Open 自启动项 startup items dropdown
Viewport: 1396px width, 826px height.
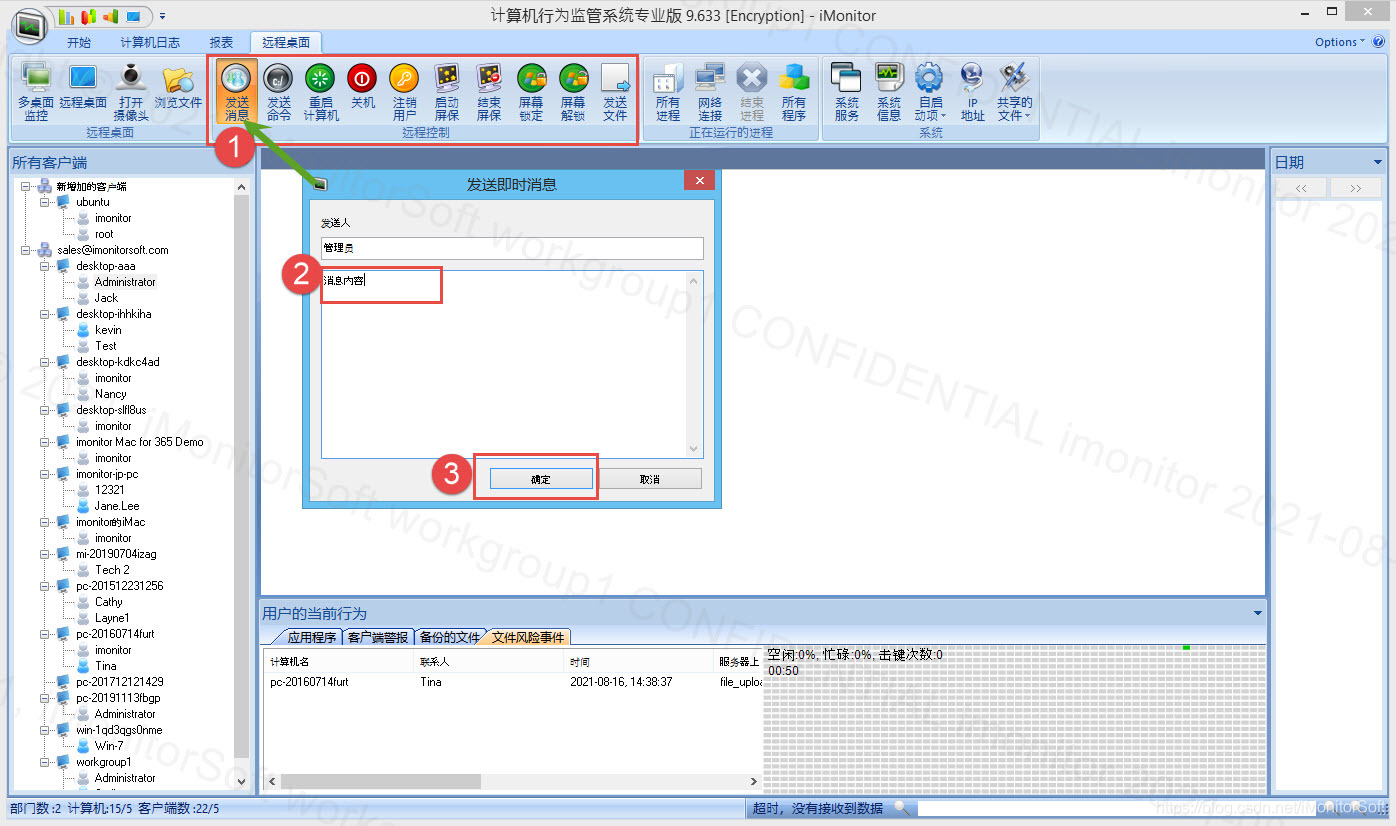[930, 92]
